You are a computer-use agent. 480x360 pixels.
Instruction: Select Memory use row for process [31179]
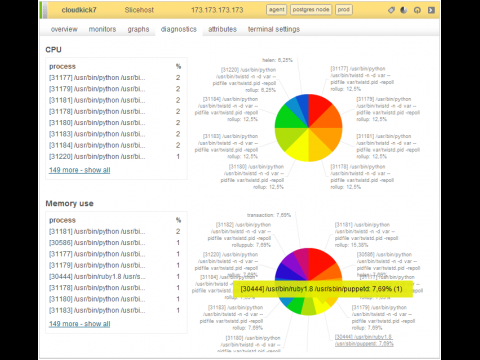click(x=115, y=265)
